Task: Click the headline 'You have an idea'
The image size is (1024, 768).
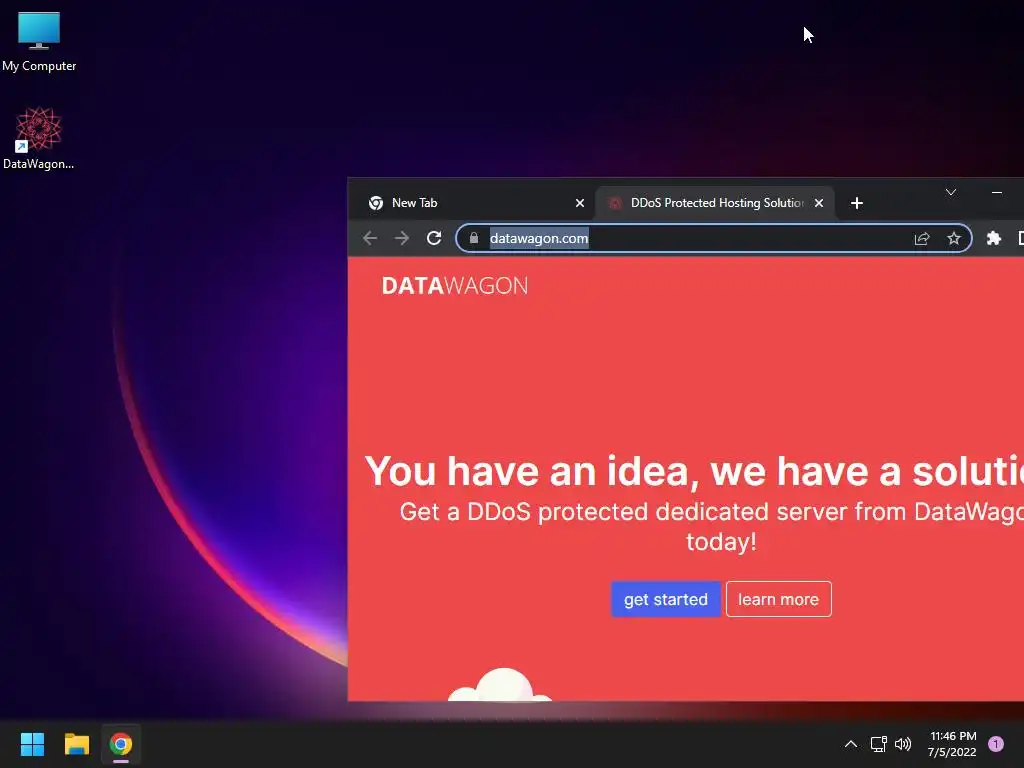Action: [x=532, y=471]
